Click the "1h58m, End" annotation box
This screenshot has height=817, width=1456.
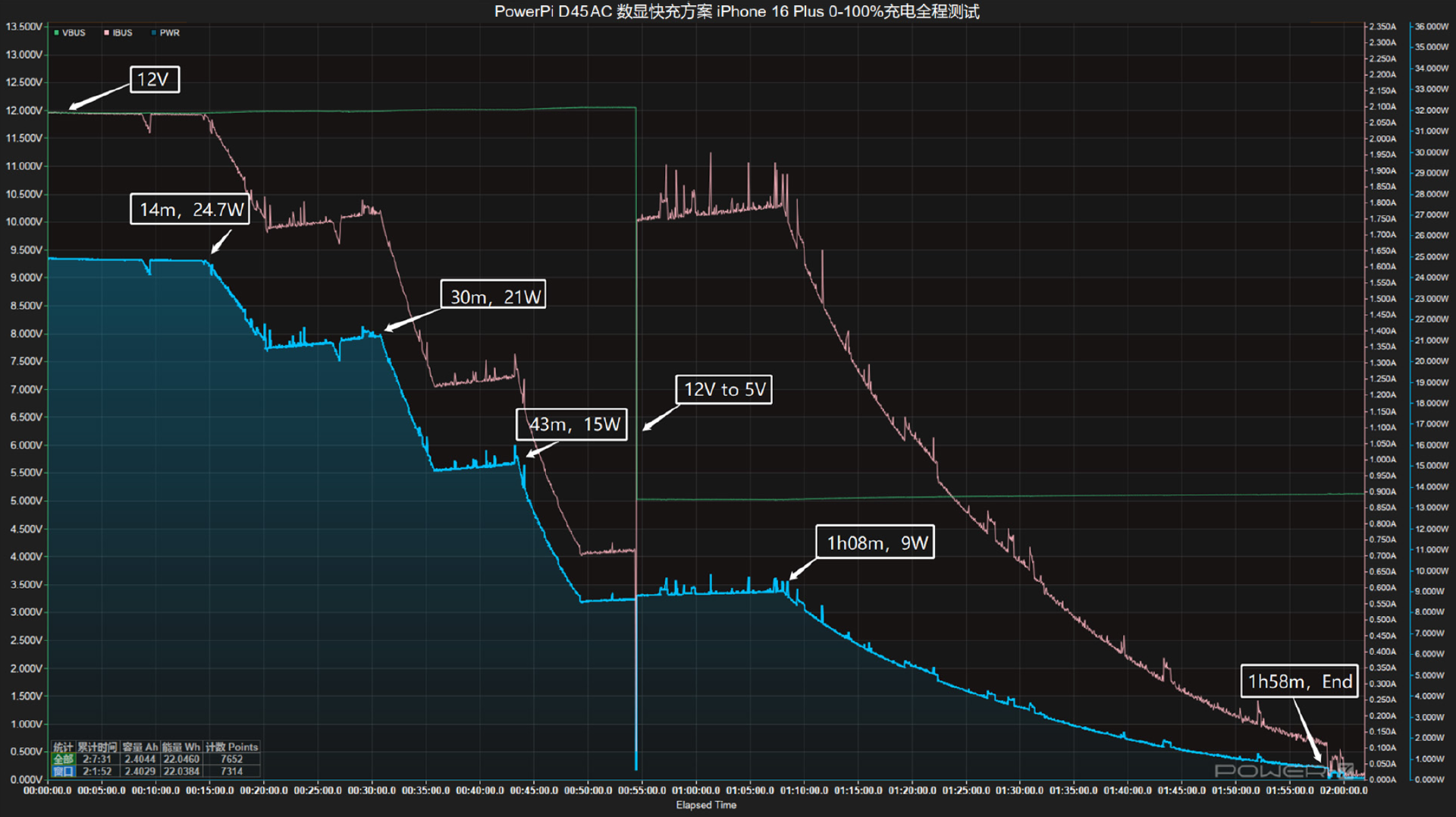pyautogui.click(x=1299, y=681)
